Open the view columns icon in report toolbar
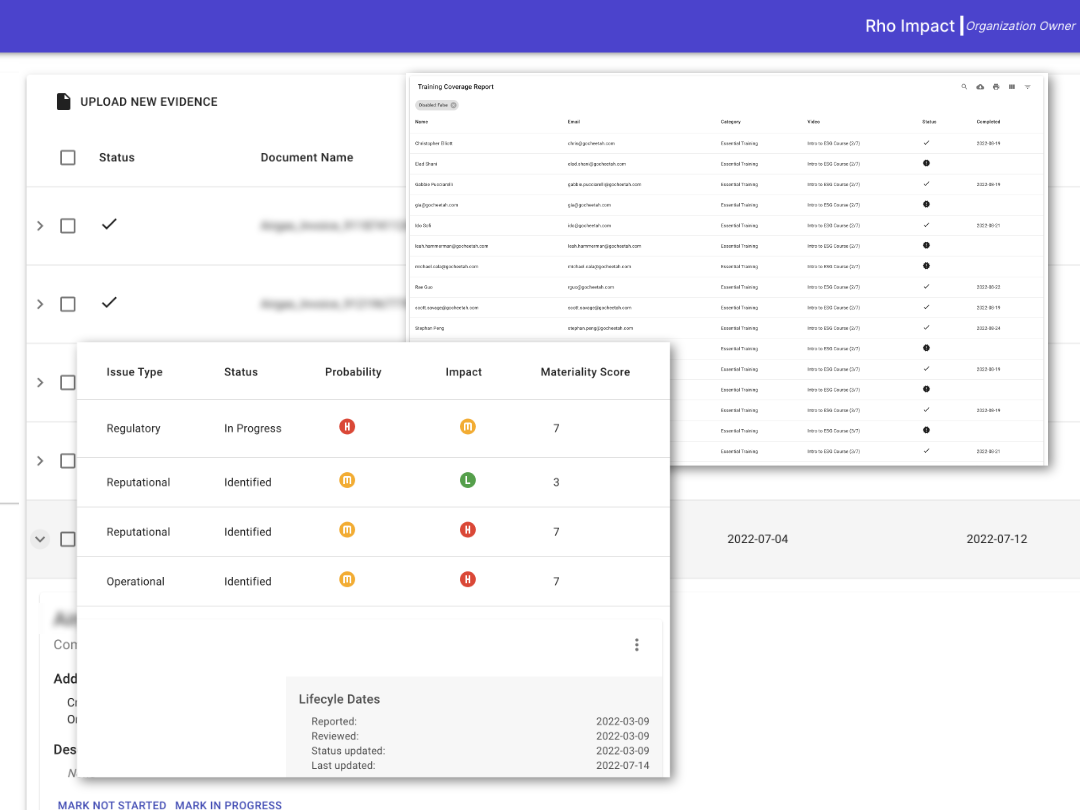 pos(1011,87)
